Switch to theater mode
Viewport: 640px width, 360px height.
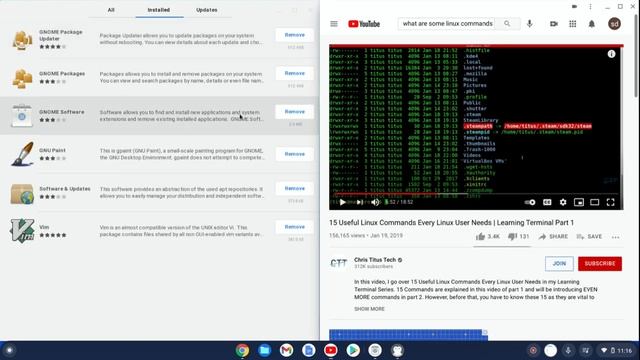[595, 202]
